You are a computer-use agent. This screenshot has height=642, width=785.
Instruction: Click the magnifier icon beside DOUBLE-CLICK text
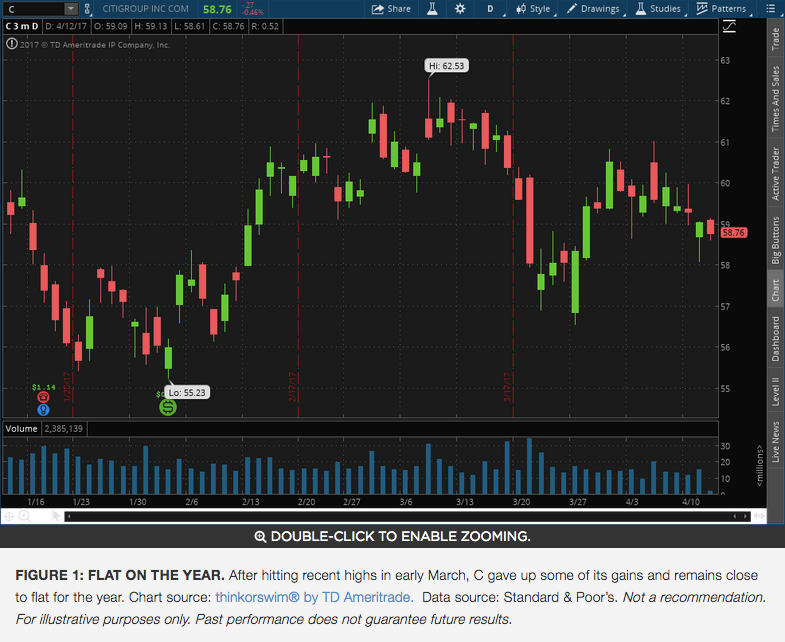click(260, 536)
